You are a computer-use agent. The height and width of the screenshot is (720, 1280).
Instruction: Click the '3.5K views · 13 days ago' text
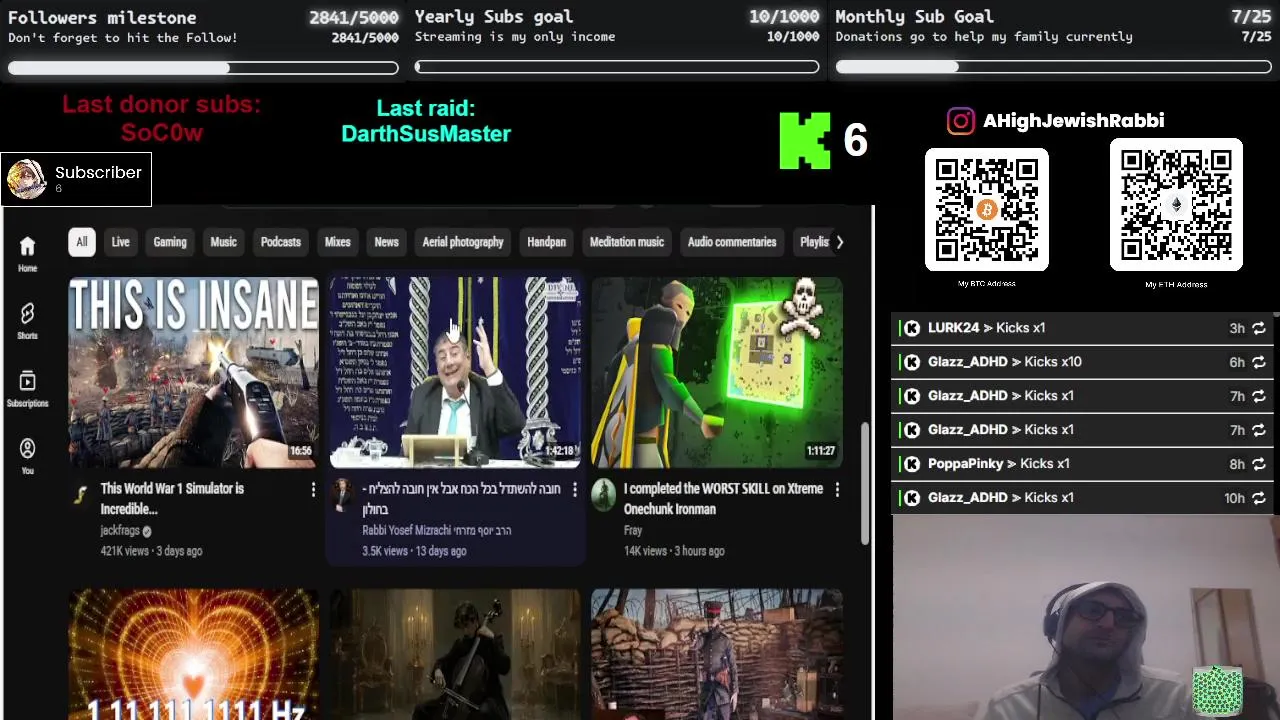414,551
